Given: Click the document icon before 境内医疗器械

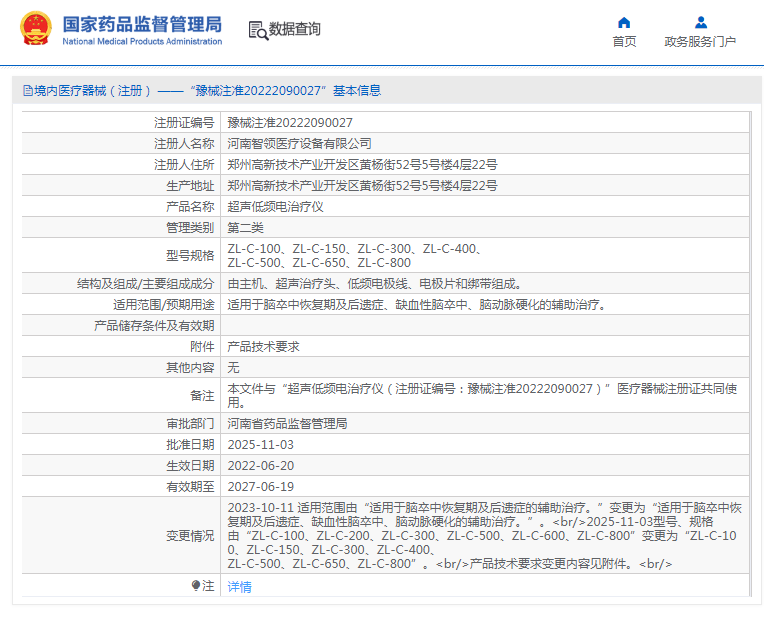Looking at the screenshot, I should [26, 90].
